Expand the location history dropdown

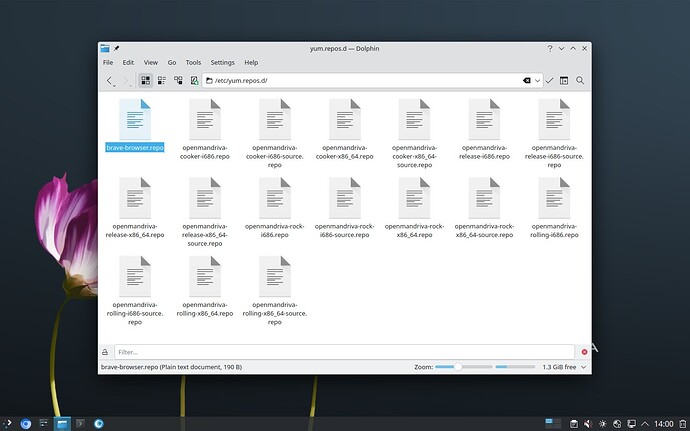coord(537,80)
